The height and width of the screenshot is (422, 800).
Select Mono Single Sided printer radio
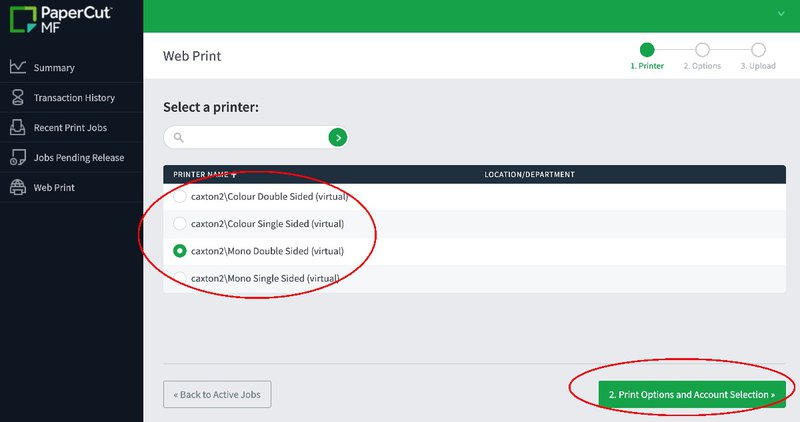pos(180,278)
